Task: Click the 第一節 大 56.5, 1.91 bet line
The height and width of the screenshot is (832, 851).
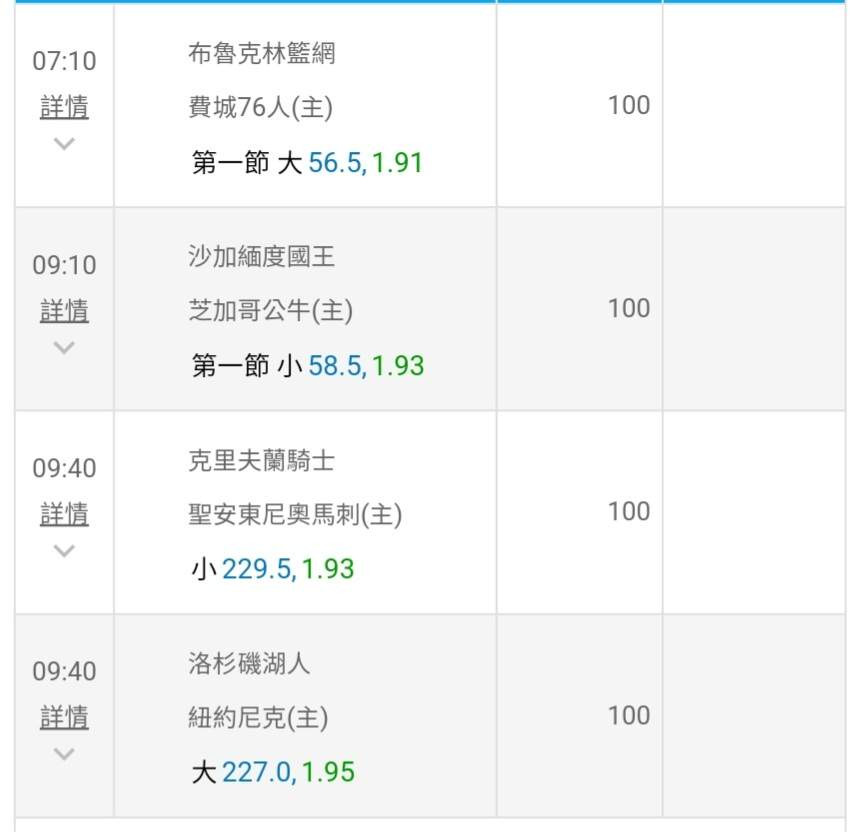Action: coord(307,163)
